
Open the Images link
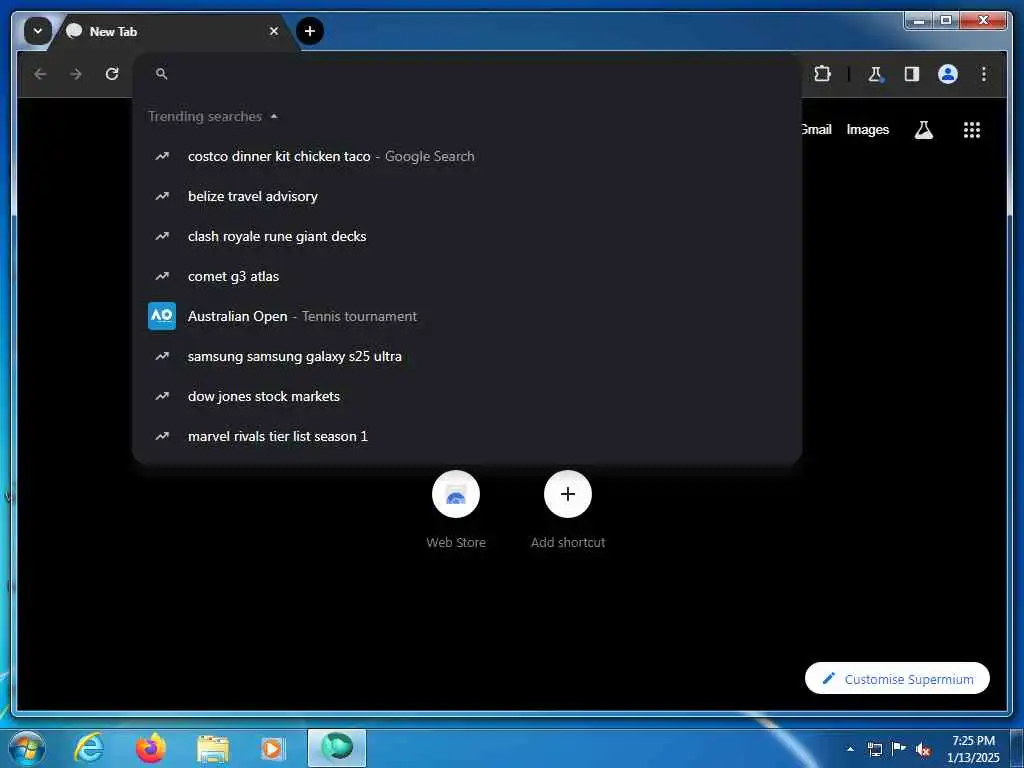(867, 129)
